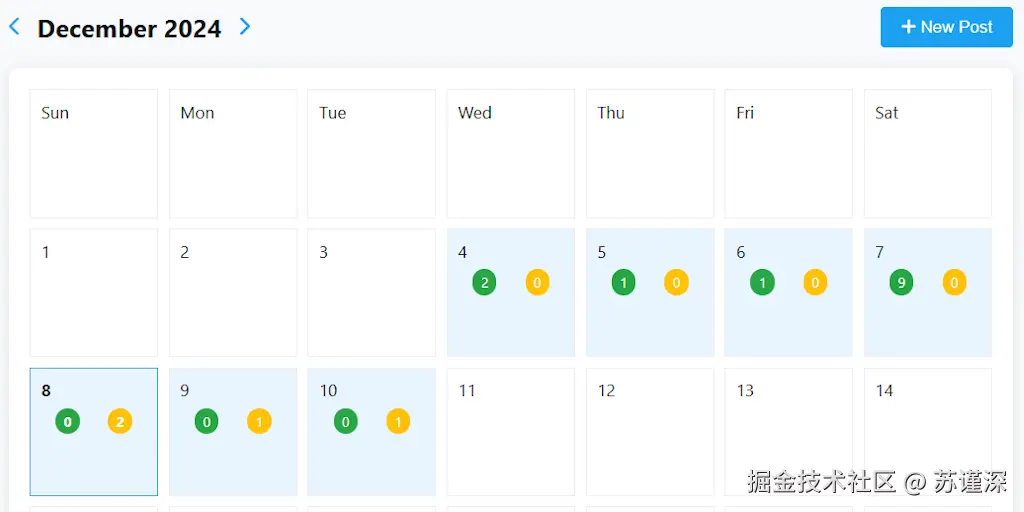Click green badge on December 5
1024x512 pixels.
623,283
